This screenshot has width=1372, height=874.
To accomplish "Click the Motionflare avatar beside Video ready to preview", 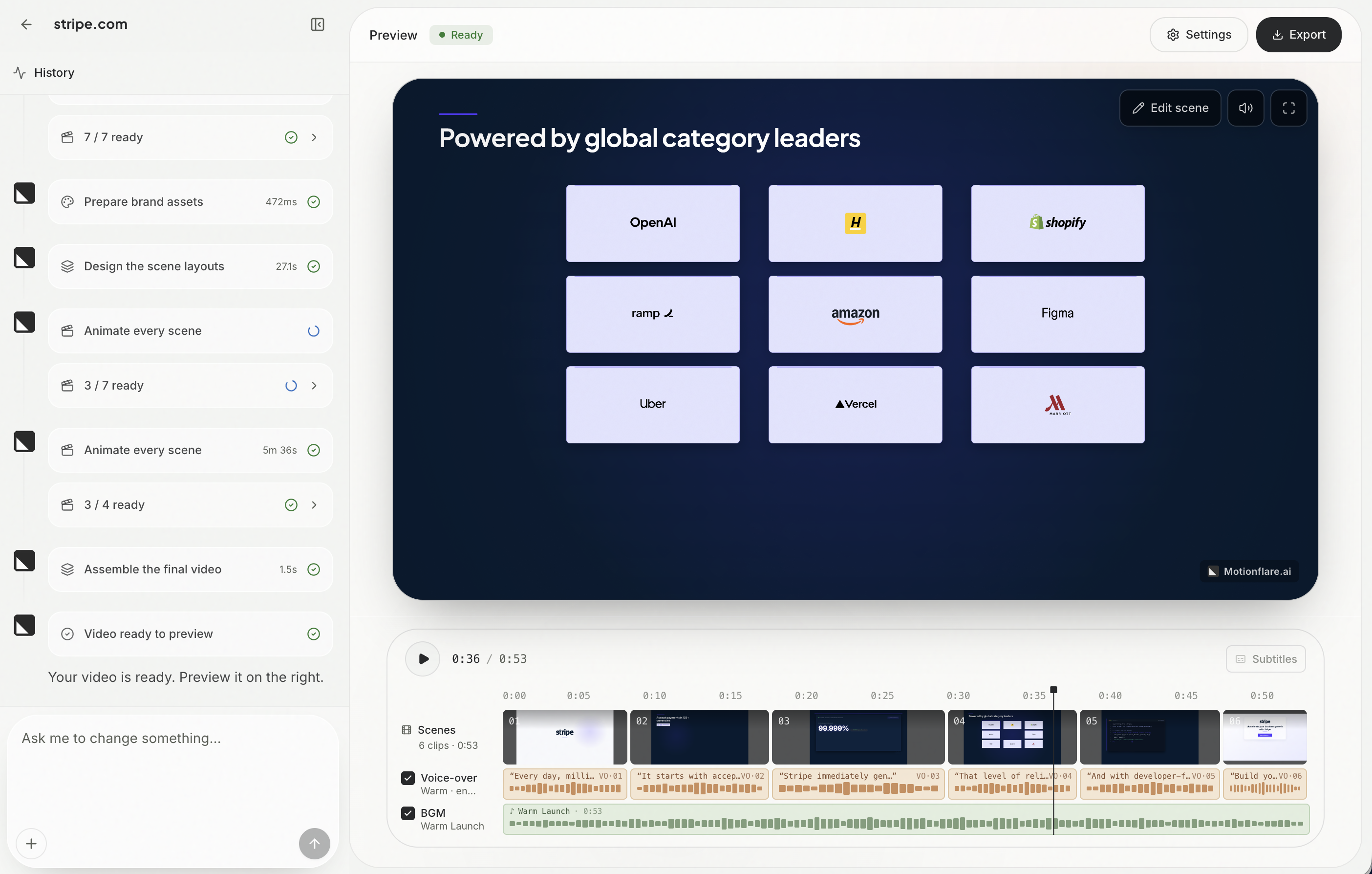I will coord(24,625).
